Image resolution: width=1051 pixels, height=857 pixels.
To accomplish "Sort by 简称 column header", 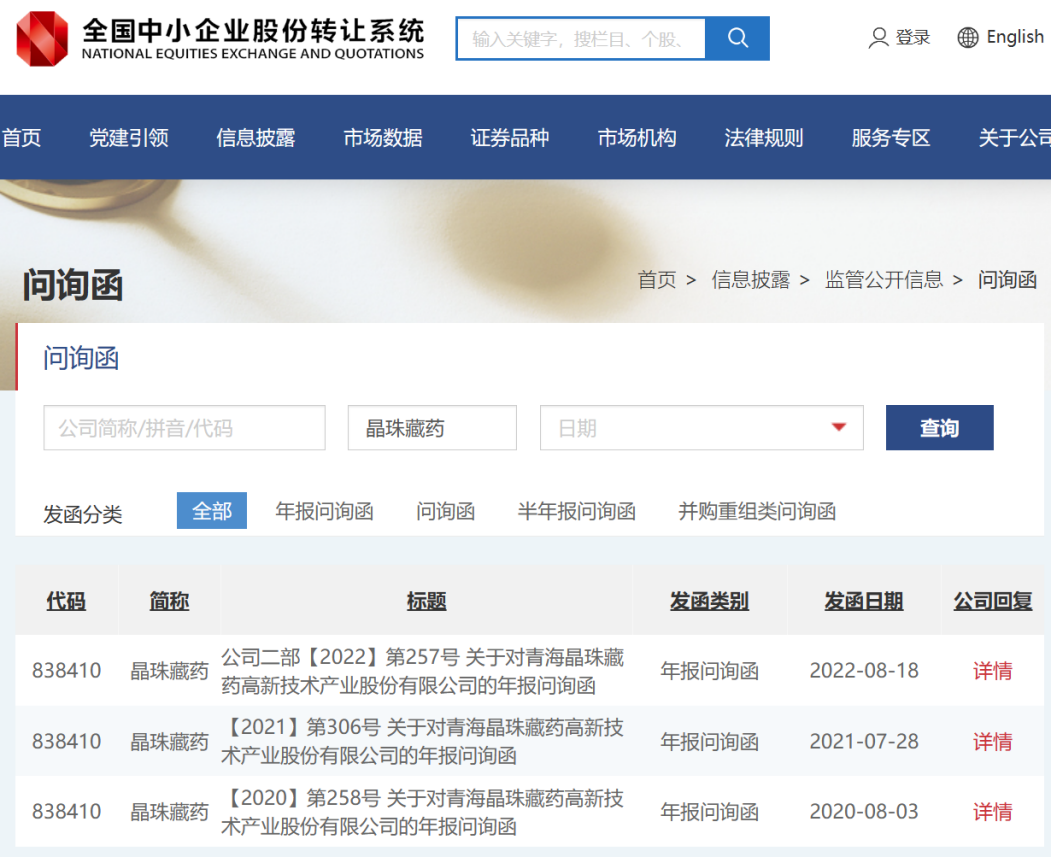I will [169, 601].
